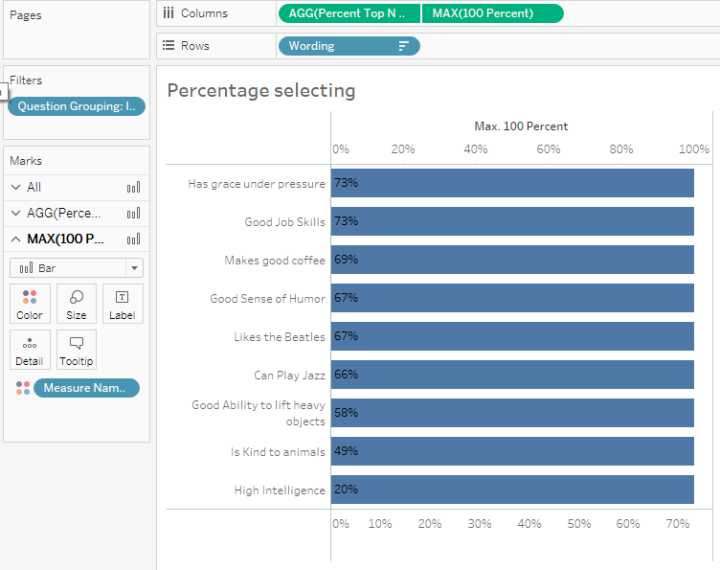Image resolution: width=720 pixels, height=570 pixels.
Task: Click the Label marks card button
Action: (122, 304)
